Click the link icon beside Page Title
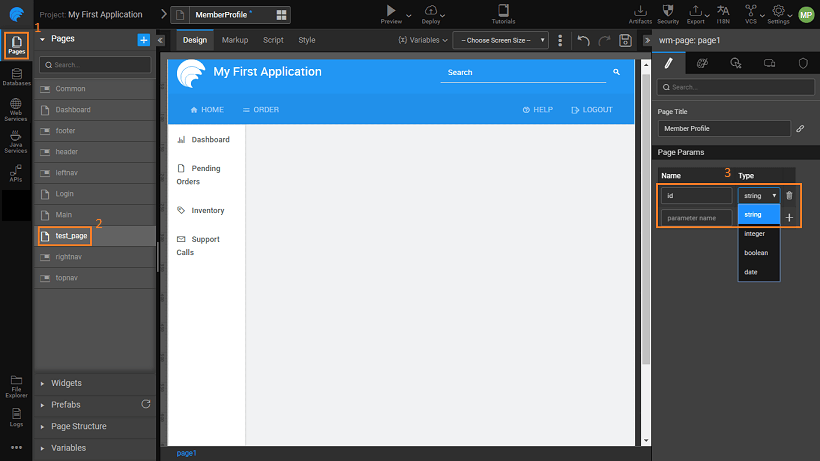This screenshot has width=820, height=461. click(x=800, y=129)
